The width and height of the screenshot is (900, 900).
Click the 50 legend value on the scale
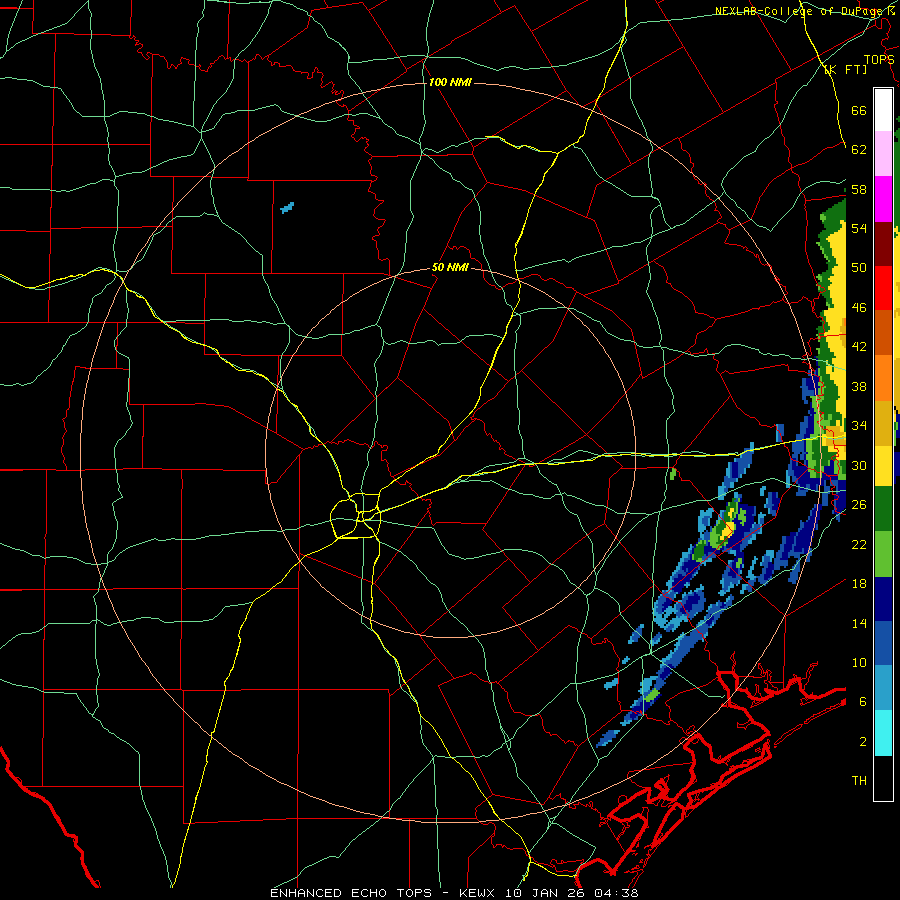[x=859, y=268]
